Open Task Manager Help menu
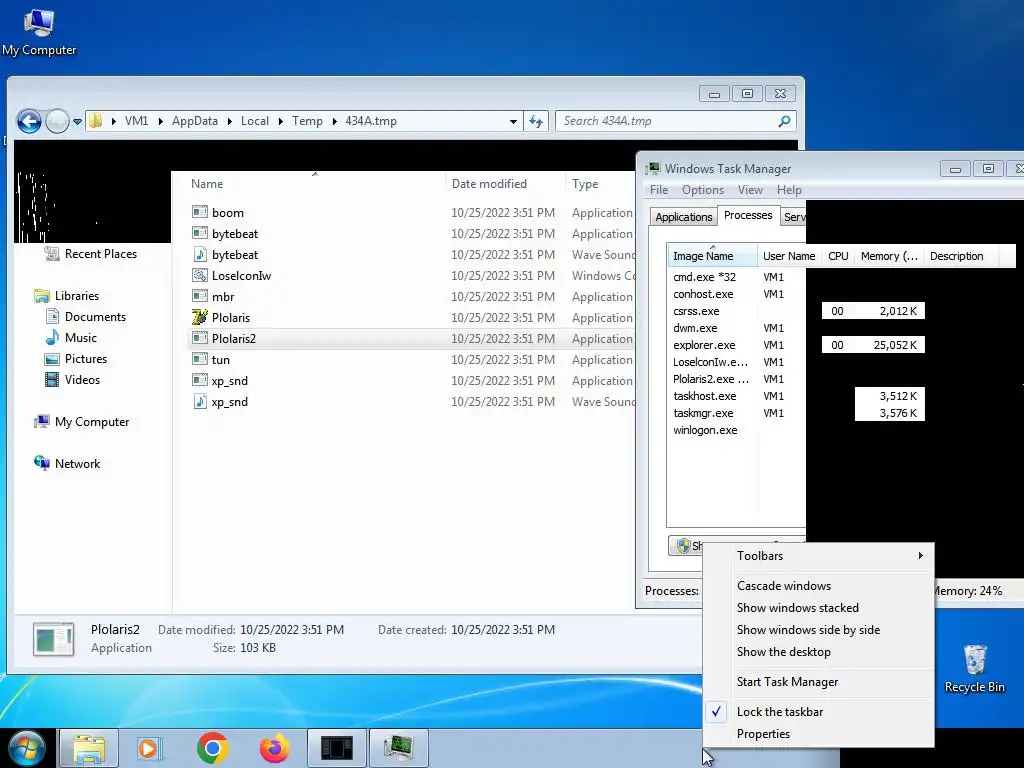Viewport: 1024px width, 768px height. point(789,190)
